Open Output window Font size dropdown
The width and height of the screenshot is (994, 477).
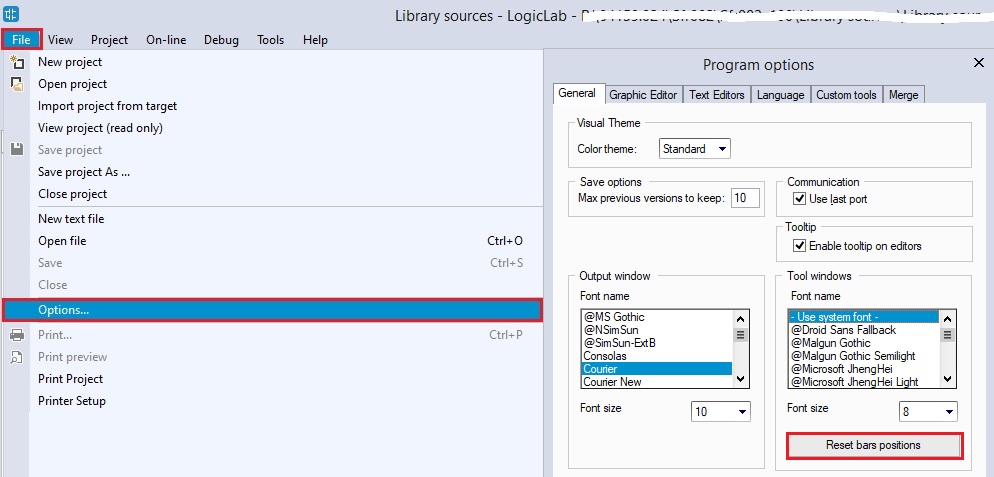[721, 412]
